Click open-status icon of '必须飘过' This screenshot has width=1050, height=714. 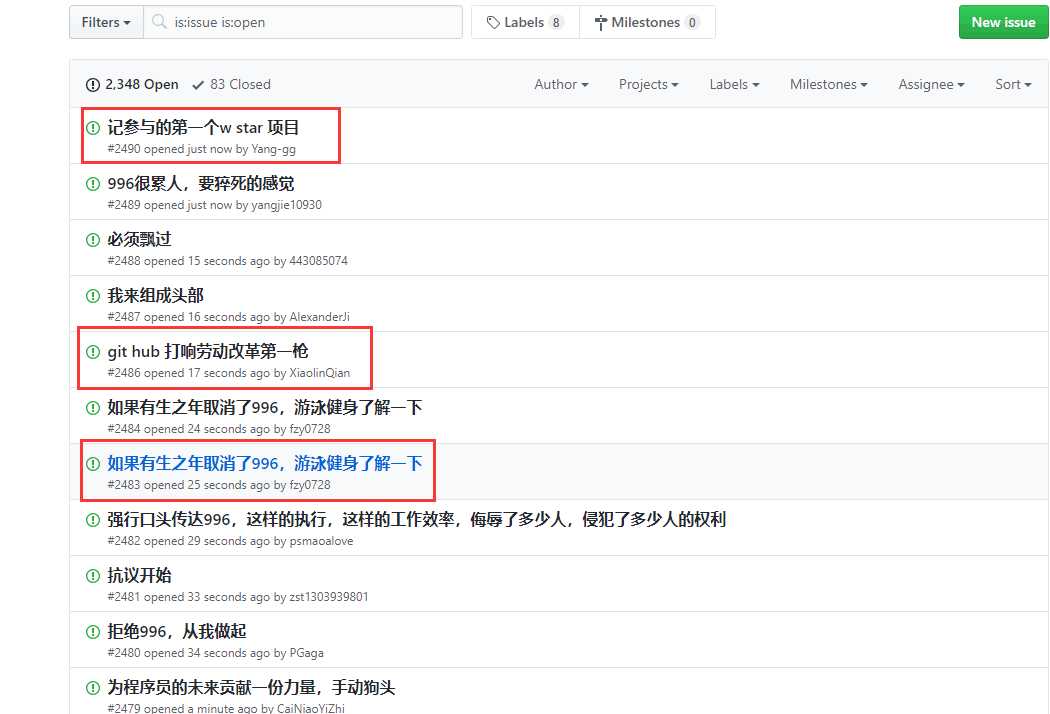93,240
